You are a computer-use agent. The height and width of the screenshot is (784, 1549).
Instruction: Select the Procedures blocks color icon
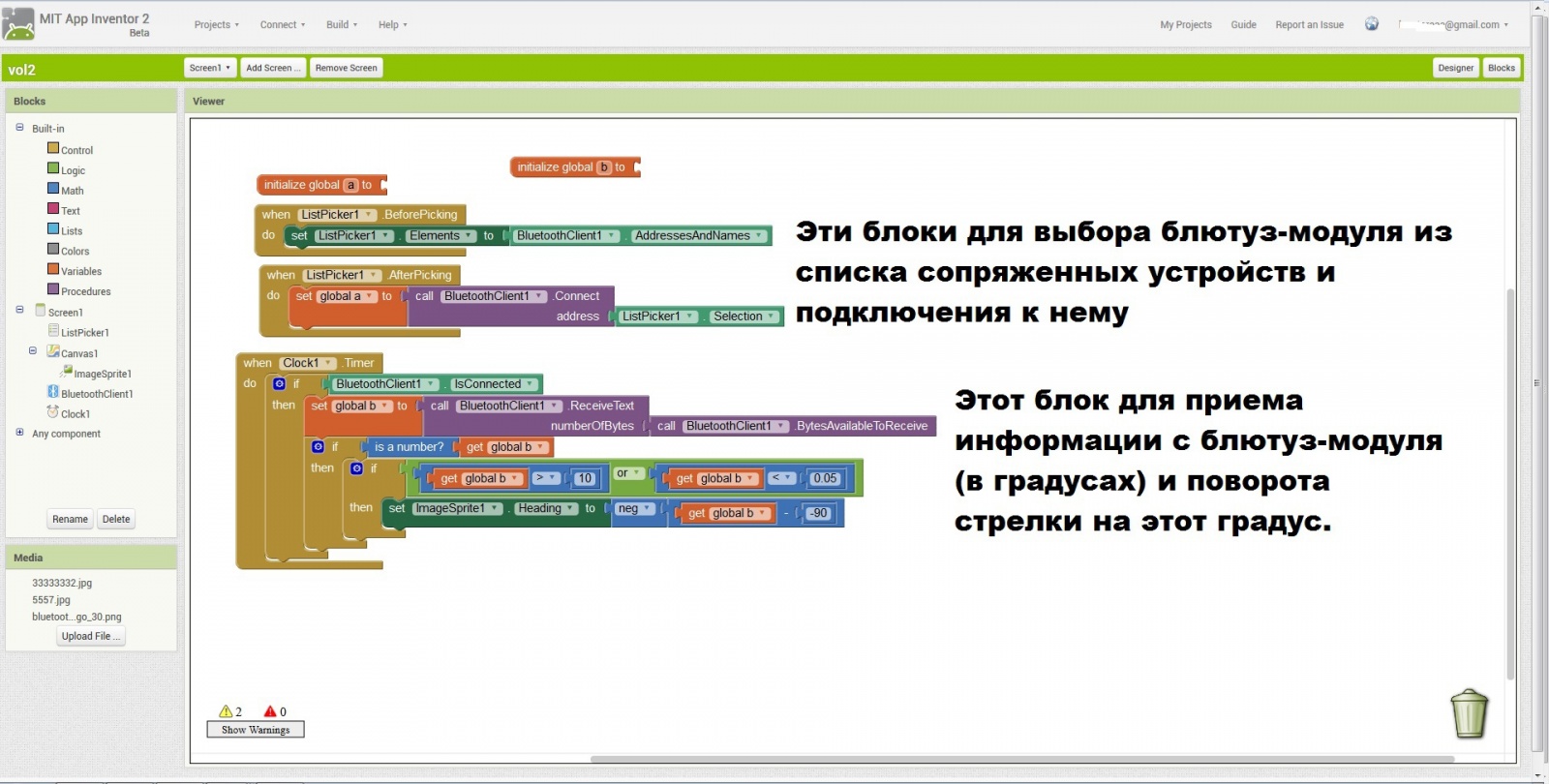pyautogui.click(x=53, y=289)
